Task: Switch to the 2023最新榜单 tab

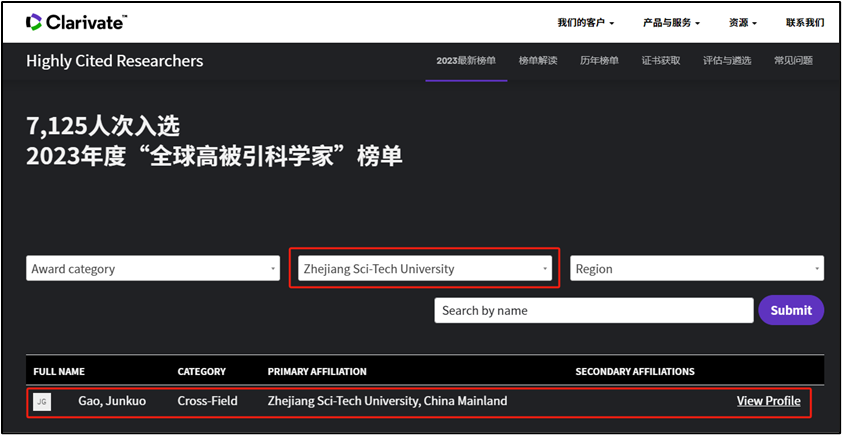Action: [465, 61]
